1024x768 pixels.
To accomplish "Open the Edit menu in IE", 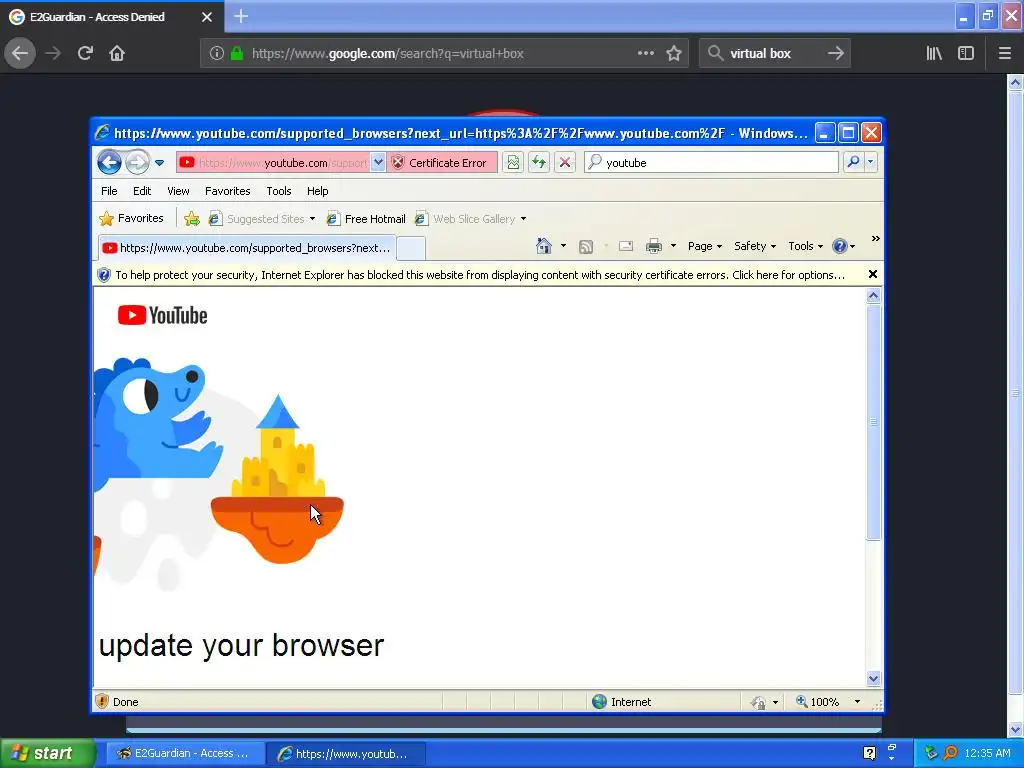I will pyautogui.click(x=142, y=191).
